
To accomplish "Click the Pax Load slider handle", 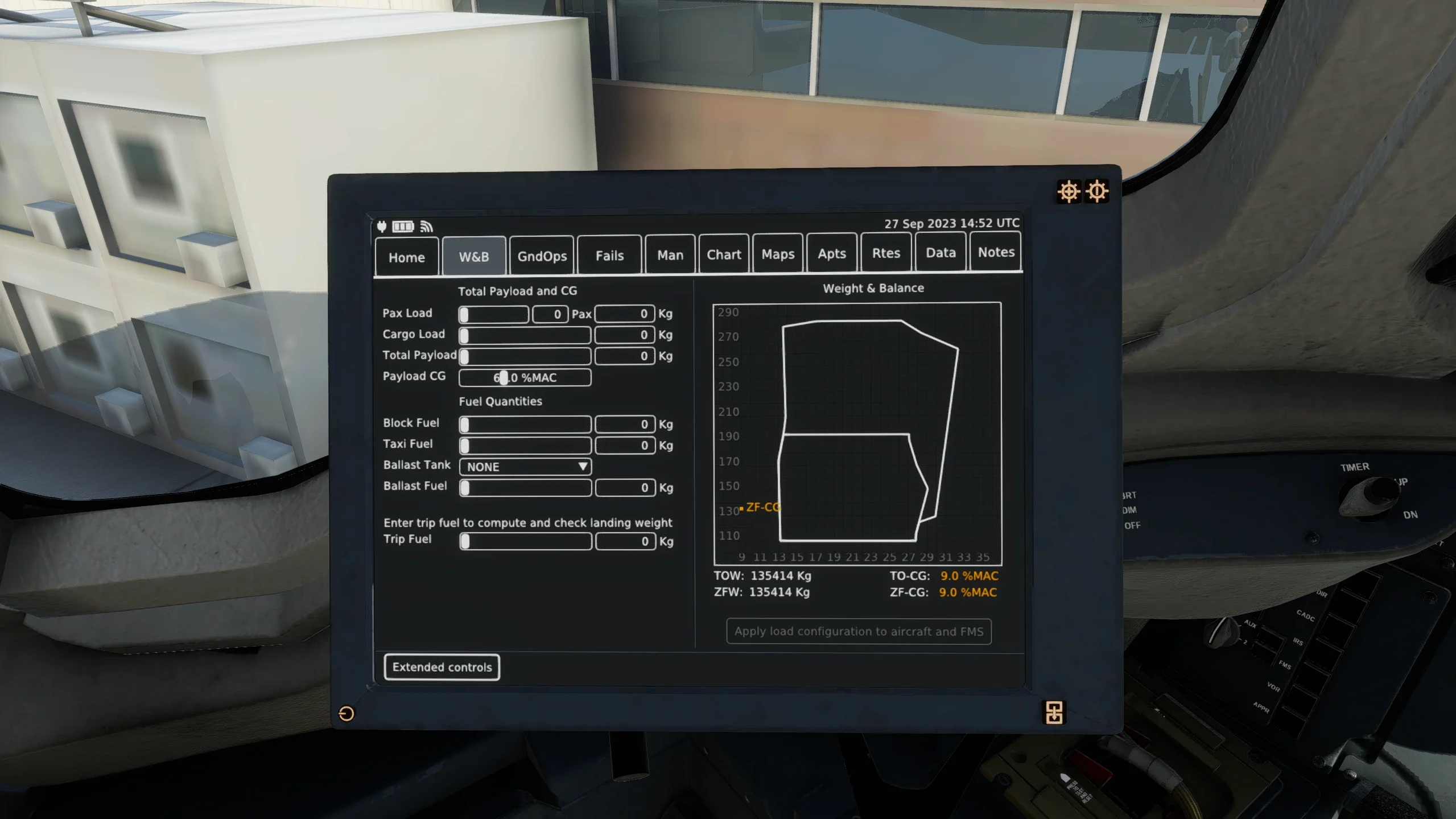I will click(x=464, y=314).
